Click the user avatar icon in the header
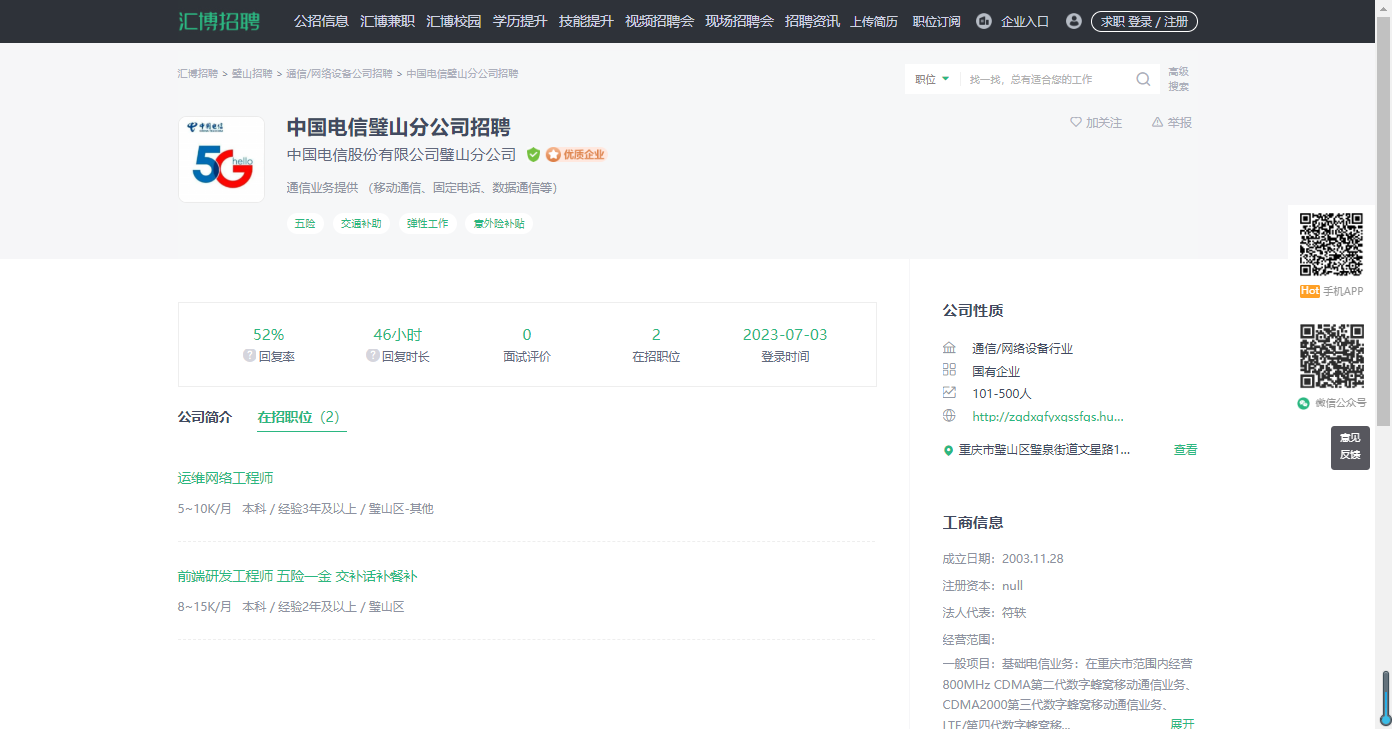Screen dimensions: 1392x729 pyautogui.click(x=1074, y=21)
